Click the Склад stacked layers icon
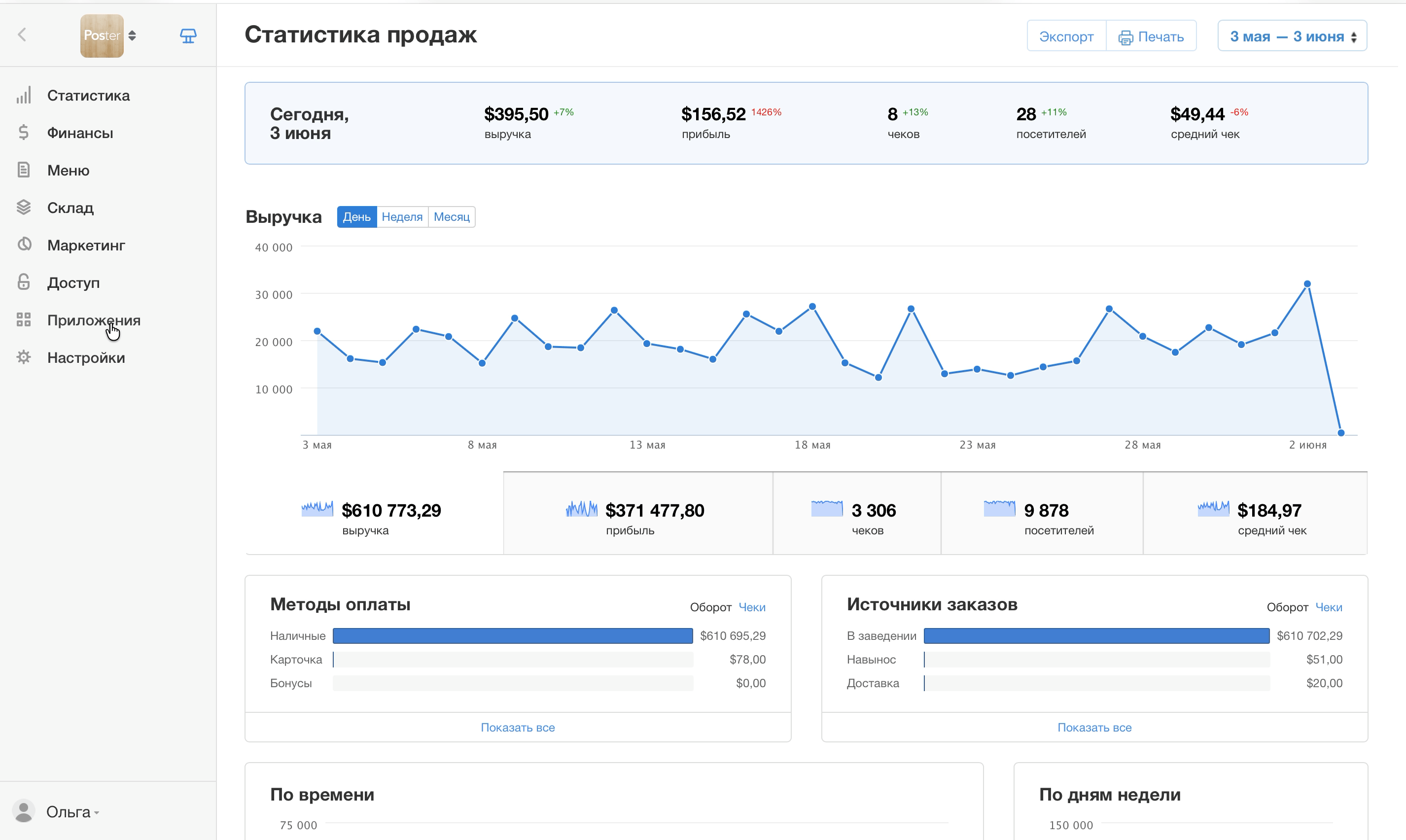 pyautogui.click(x=24, y=207)
